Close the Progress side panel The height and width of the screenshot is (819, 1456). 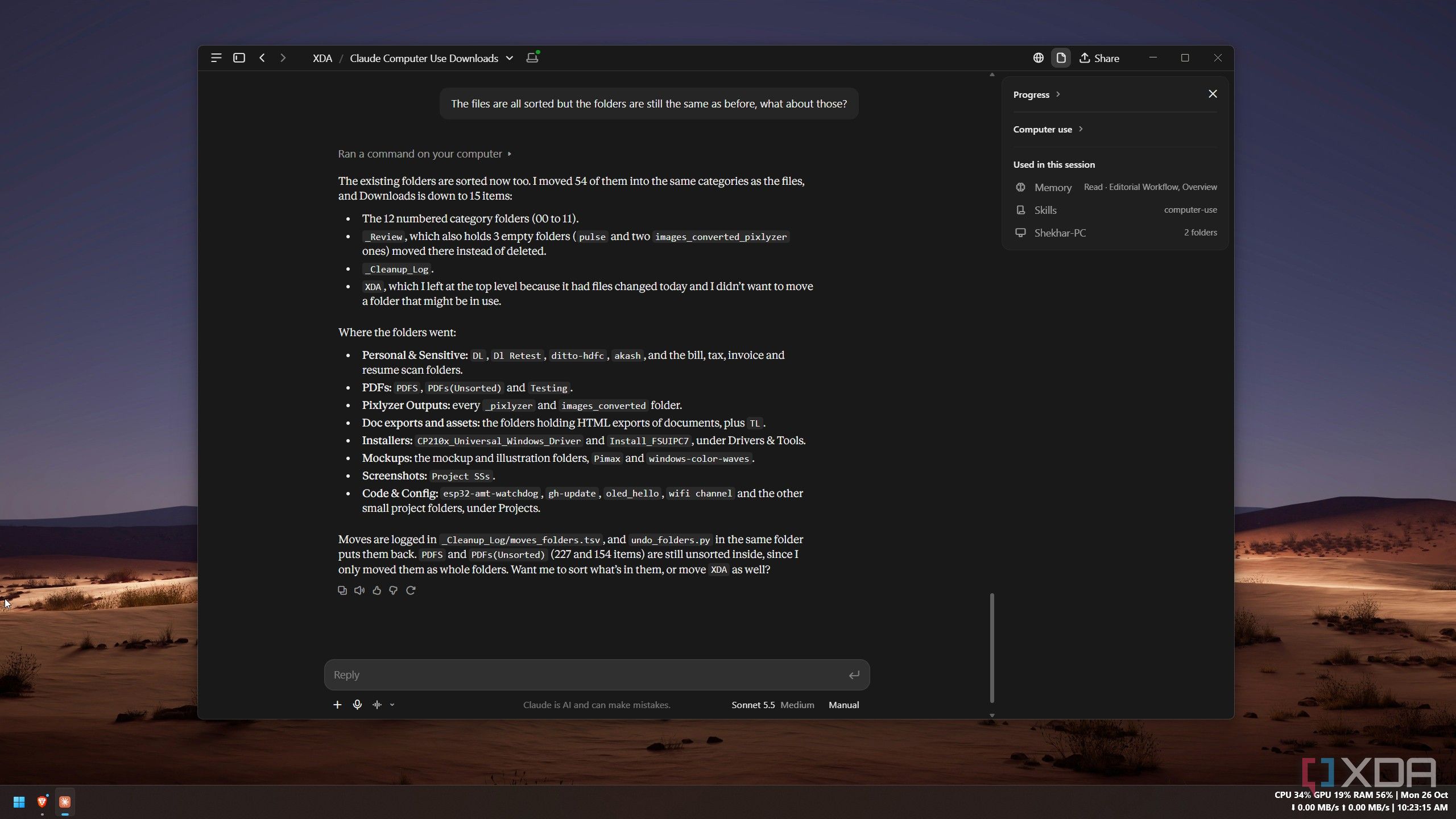pyautogui.click(x=1213, y=94)
